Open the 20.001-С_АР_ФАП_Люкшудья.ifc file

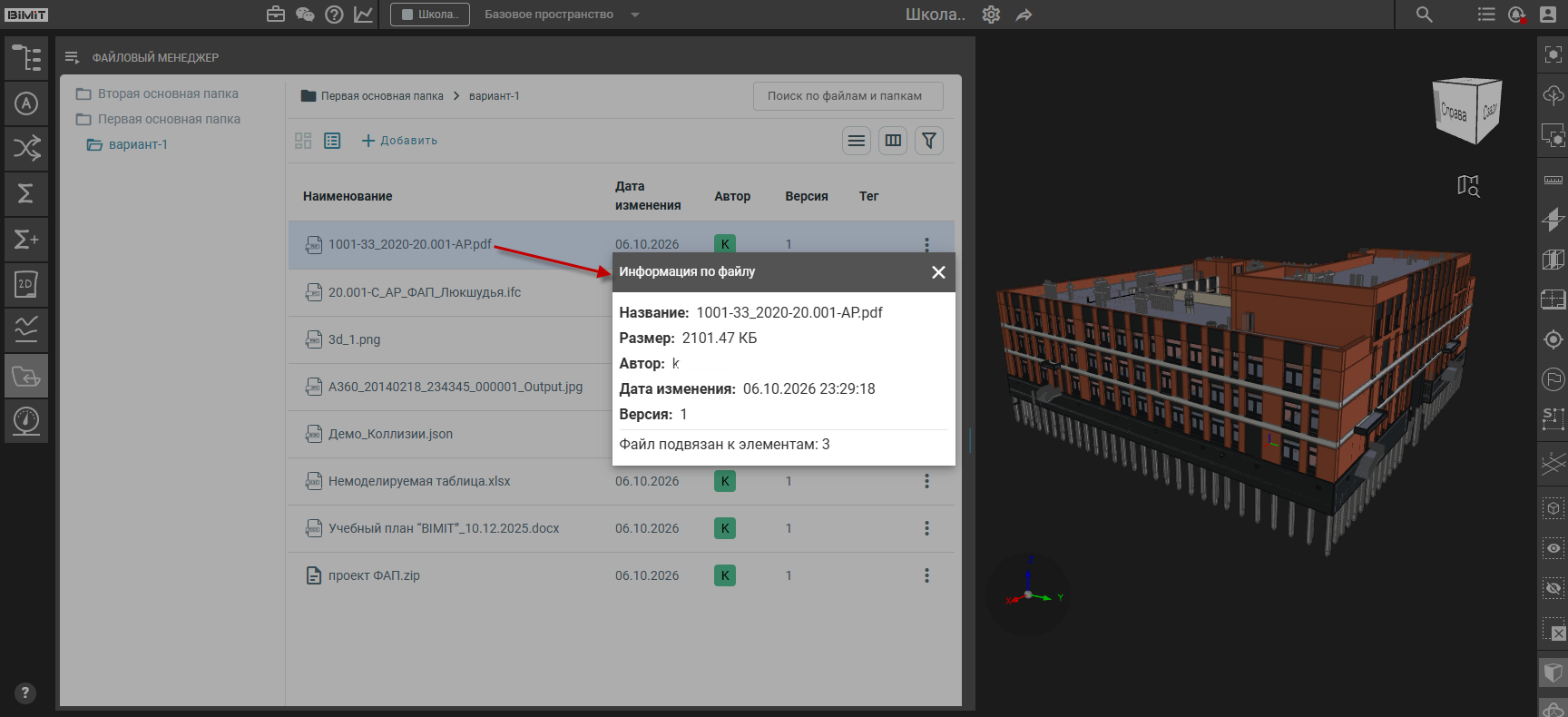click(425, 292)
